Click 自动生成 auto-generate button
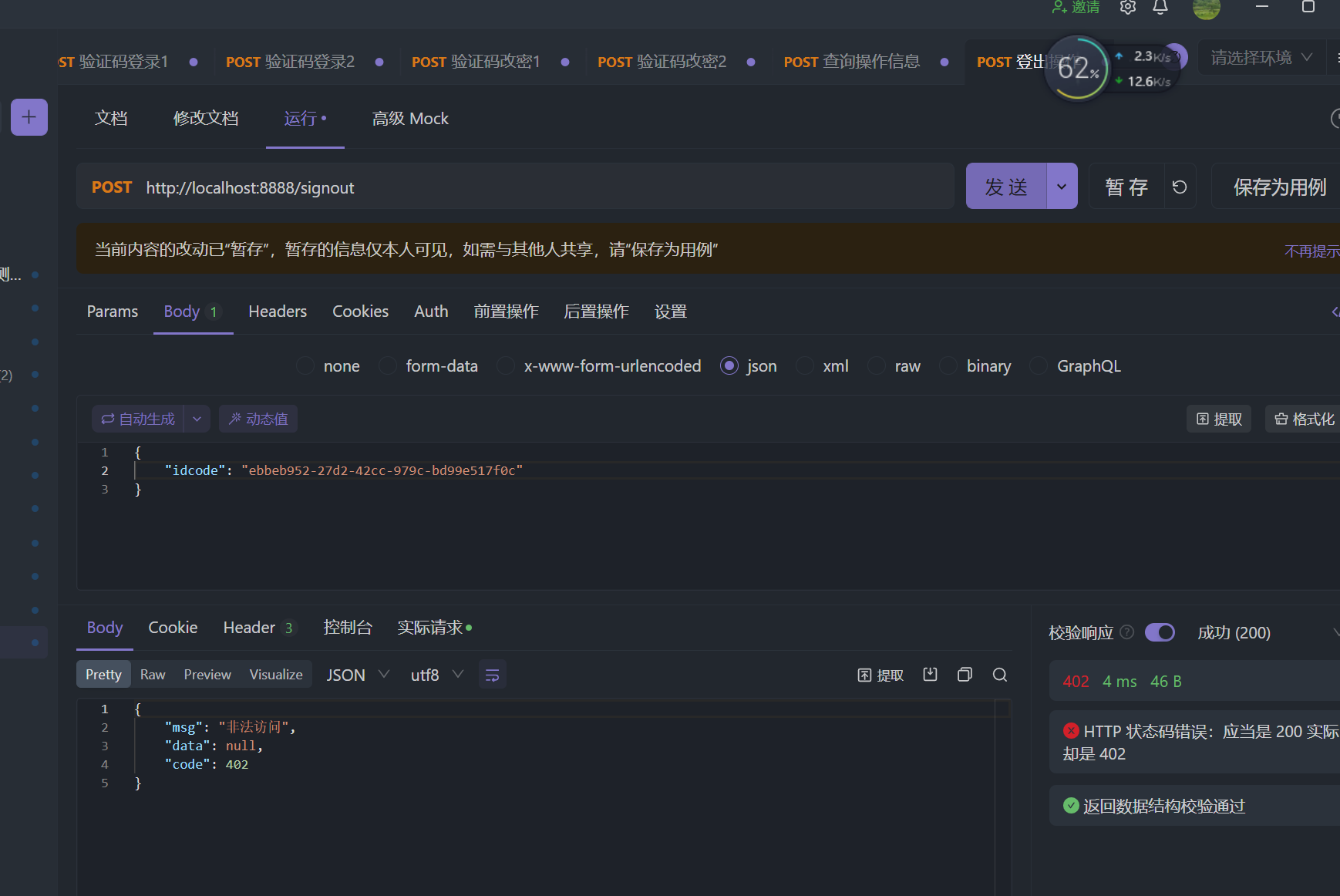The image size is (1340, 896). point(138,419)
